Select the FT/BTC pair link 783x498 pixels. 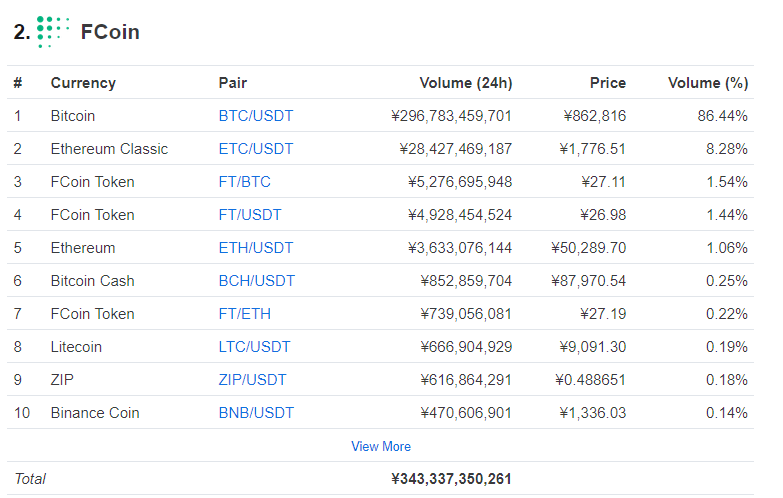(x=244, y=182)
